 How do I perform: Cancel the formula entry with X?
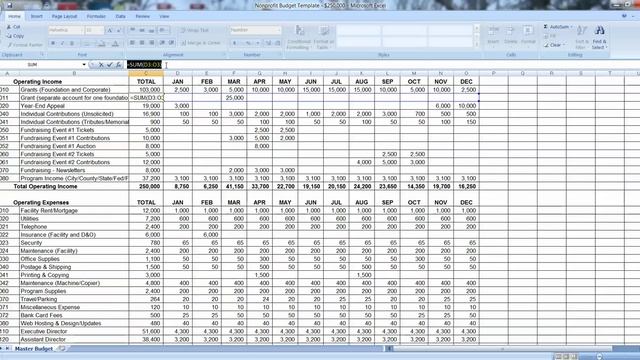pyautogui.click(x=101, y=65)
